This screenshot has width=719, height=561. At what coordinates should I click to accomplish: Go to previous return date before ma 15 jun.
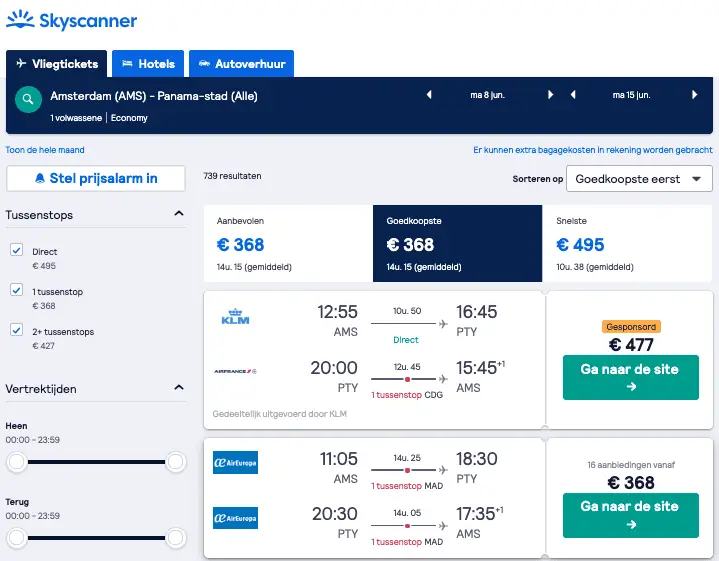coord(573,95)
